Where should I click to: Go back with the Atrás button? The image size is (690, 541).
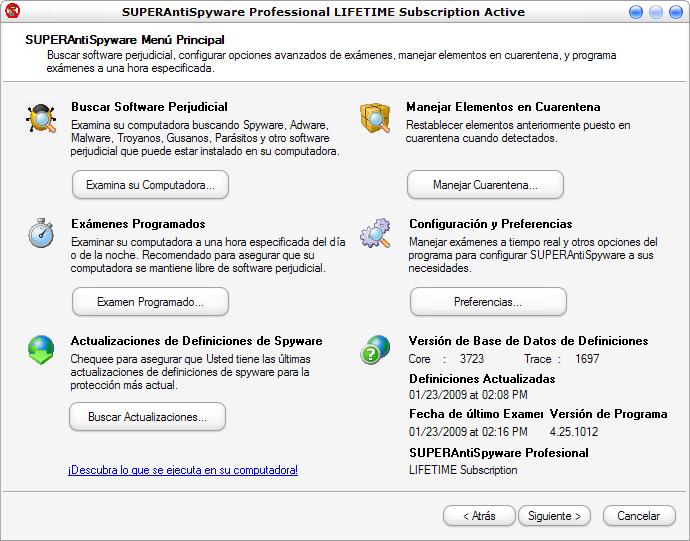pyautogui.click(x=479, y=516)
